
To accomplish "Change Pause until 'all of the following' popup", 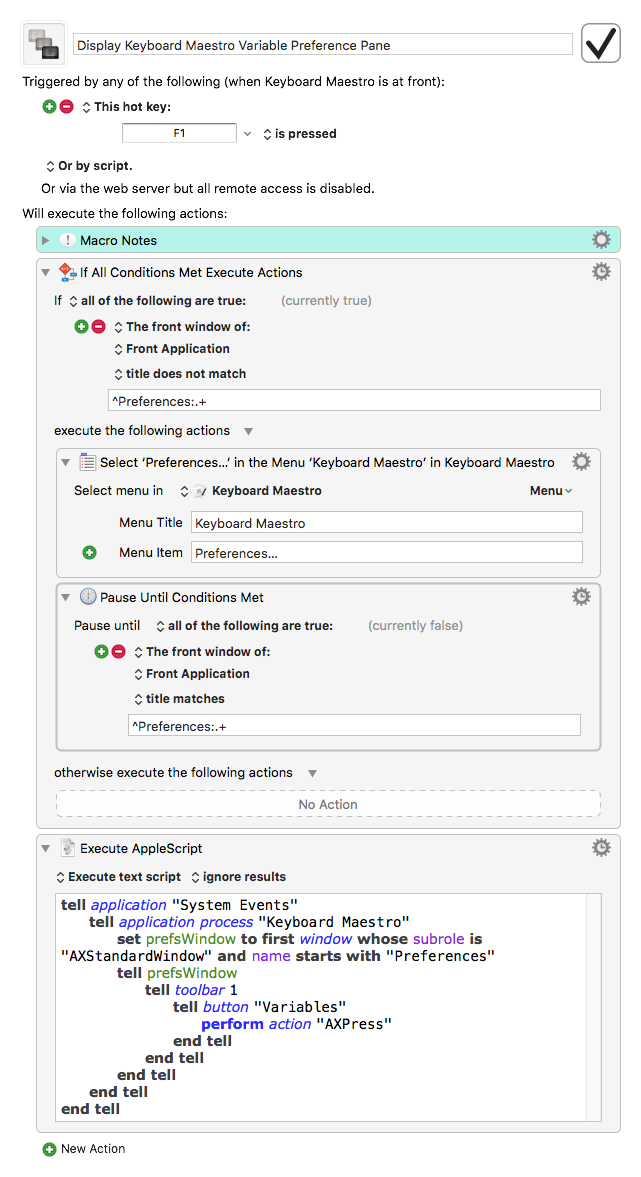I will 245,625.
